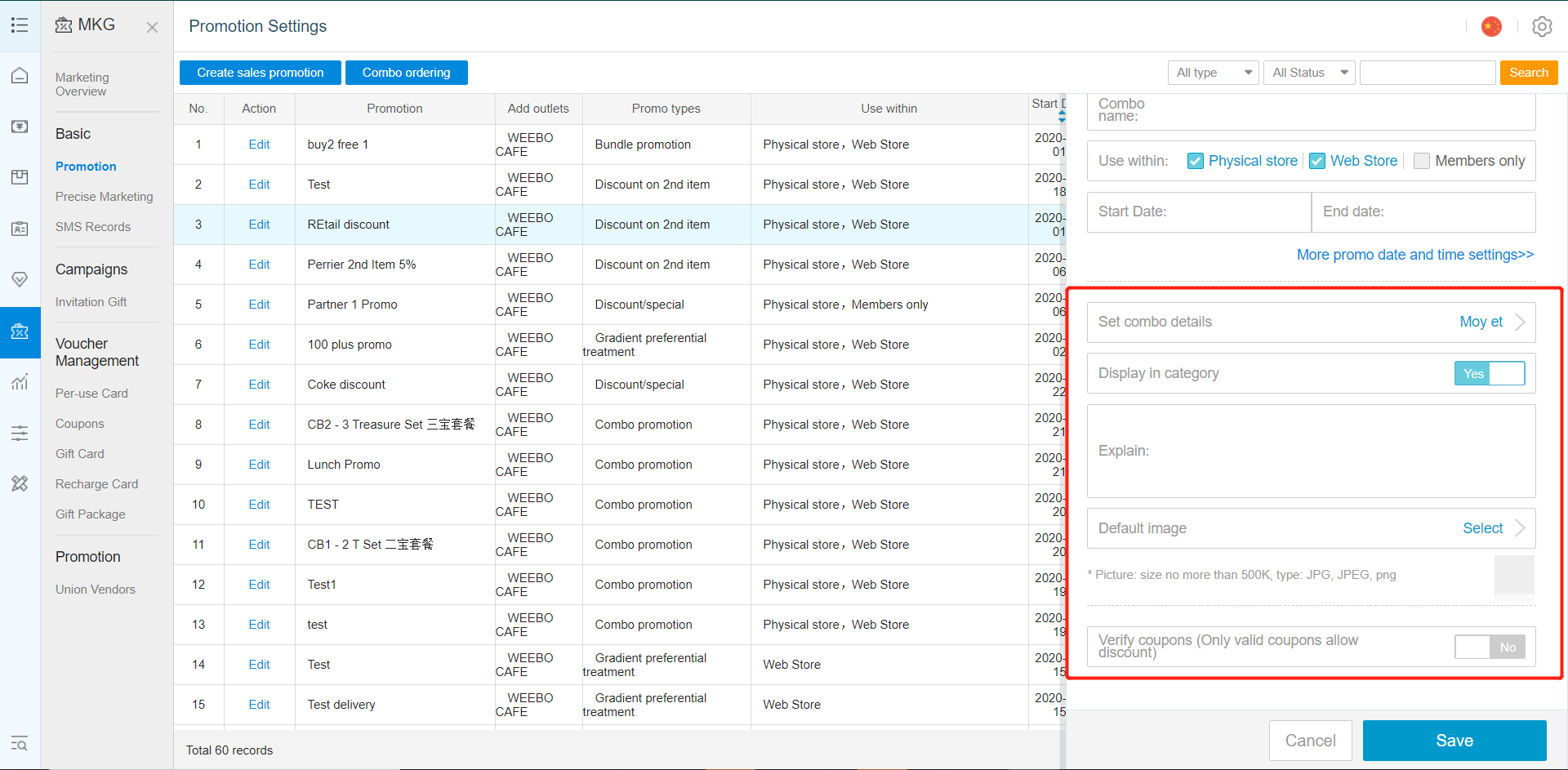
Task: Click Combo ordering button
Action: point(406,73)
